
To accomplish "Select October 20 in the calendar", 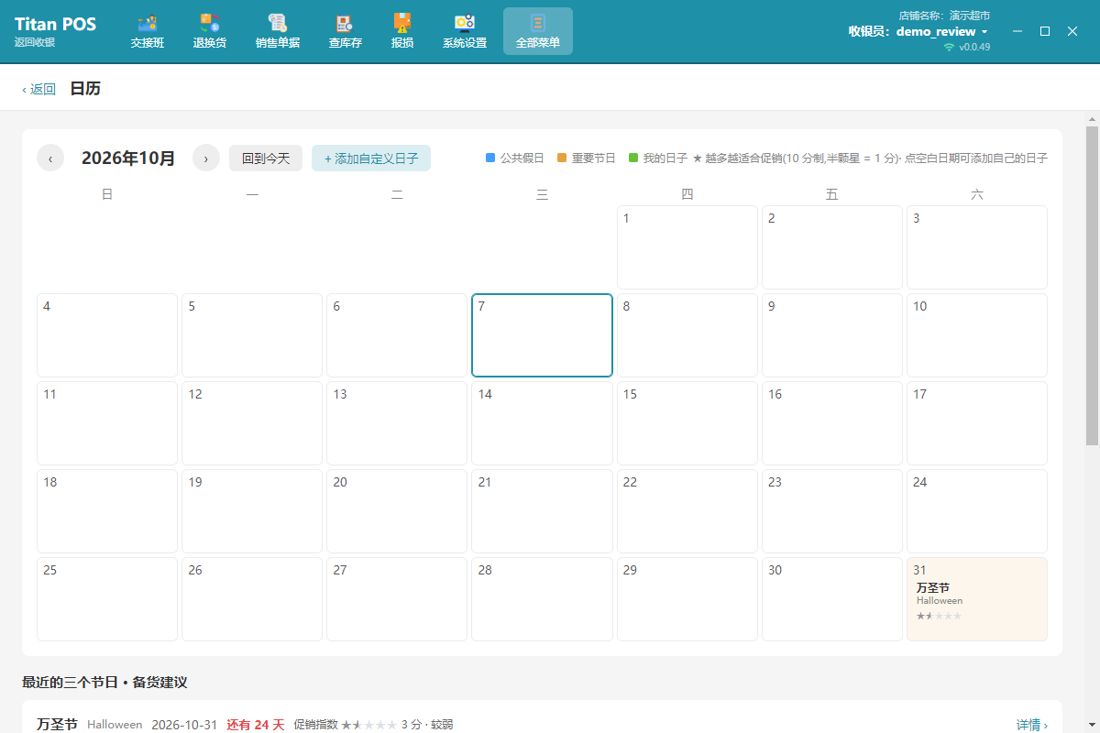I will coord(396,511).
